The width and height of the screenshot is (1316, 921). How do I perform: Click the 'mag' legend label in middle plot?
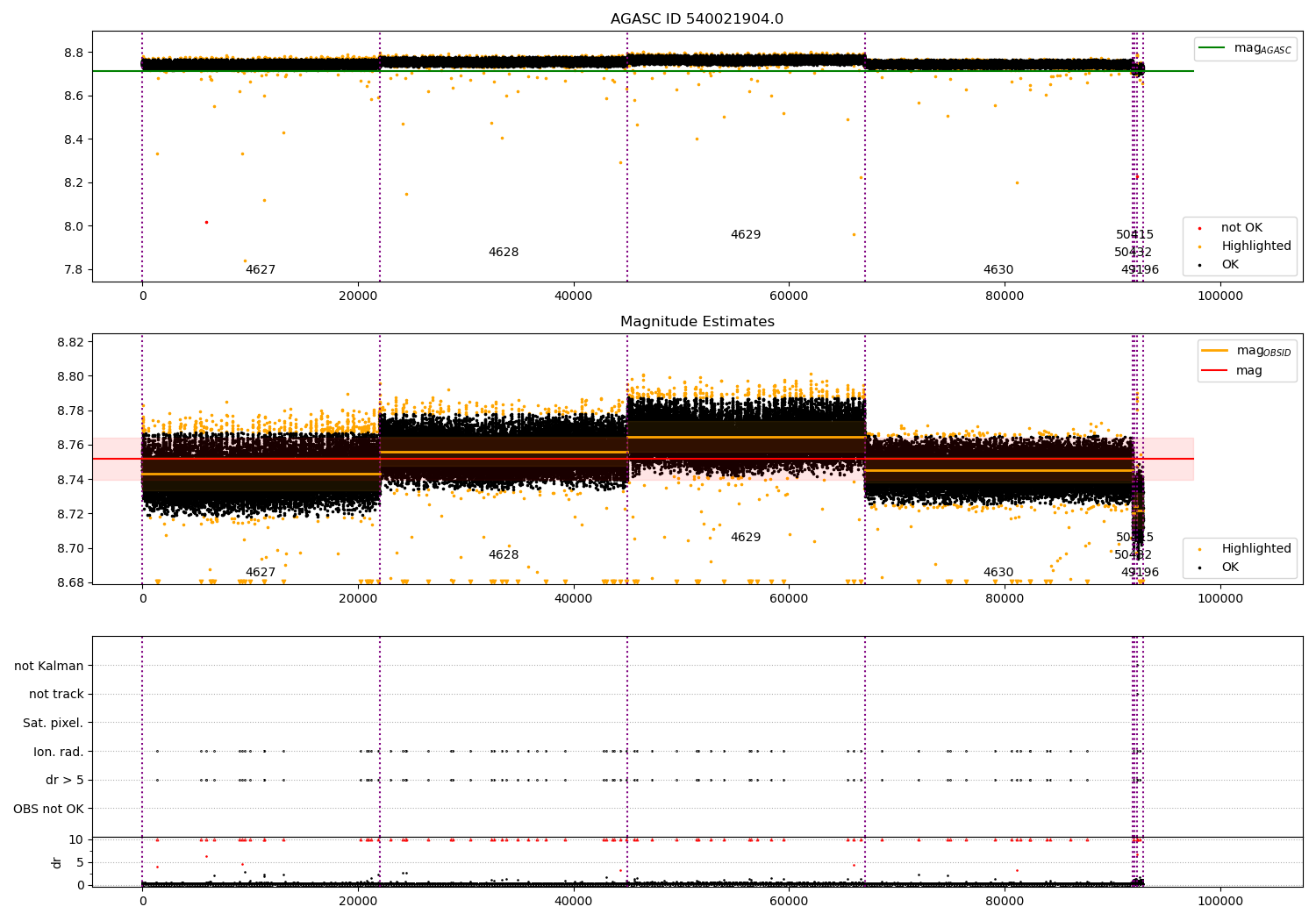pos(1249,371)
